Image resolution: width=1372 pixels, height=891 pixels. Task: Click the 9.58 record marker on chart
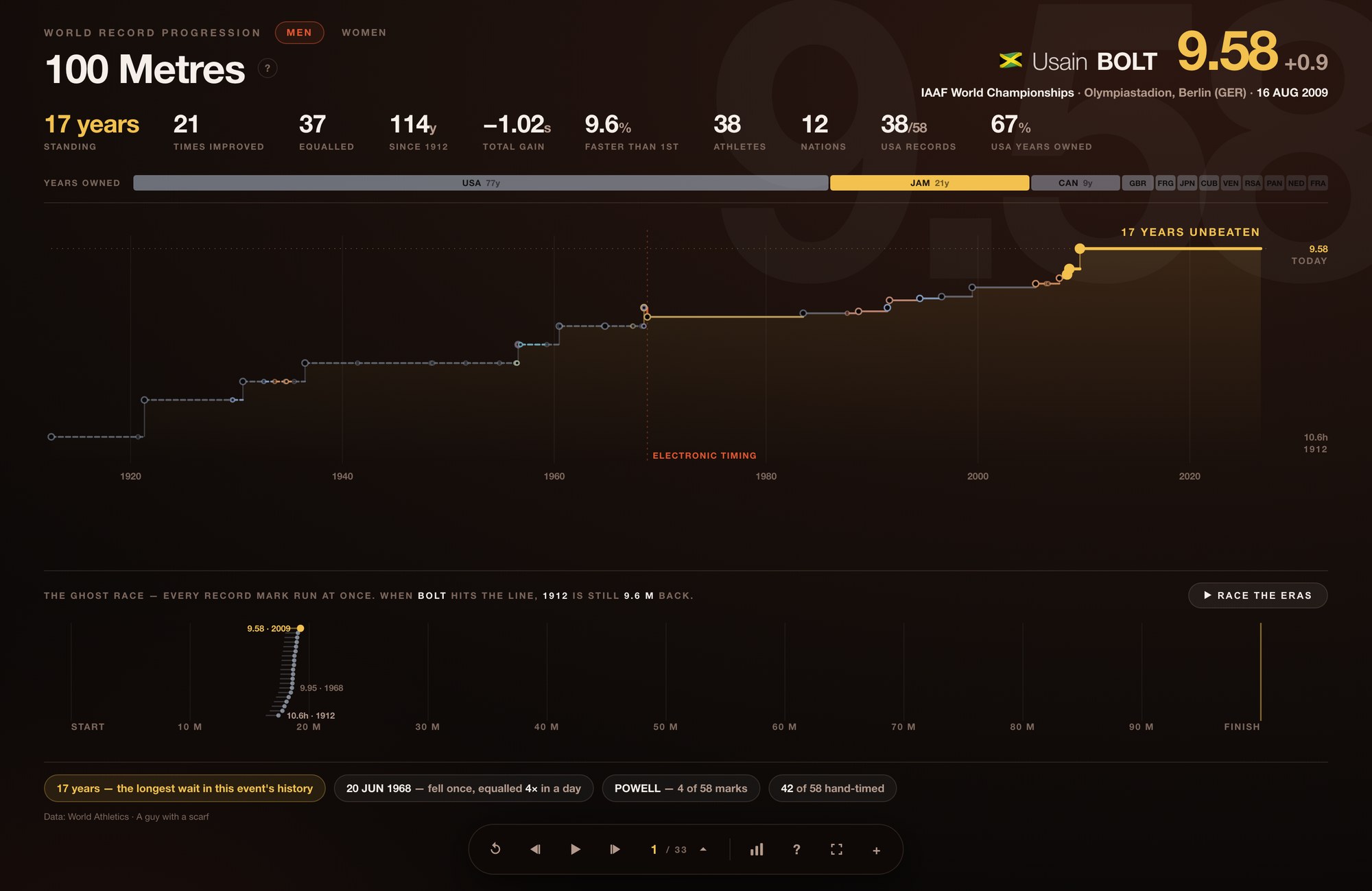click(x=1080, y=248)
